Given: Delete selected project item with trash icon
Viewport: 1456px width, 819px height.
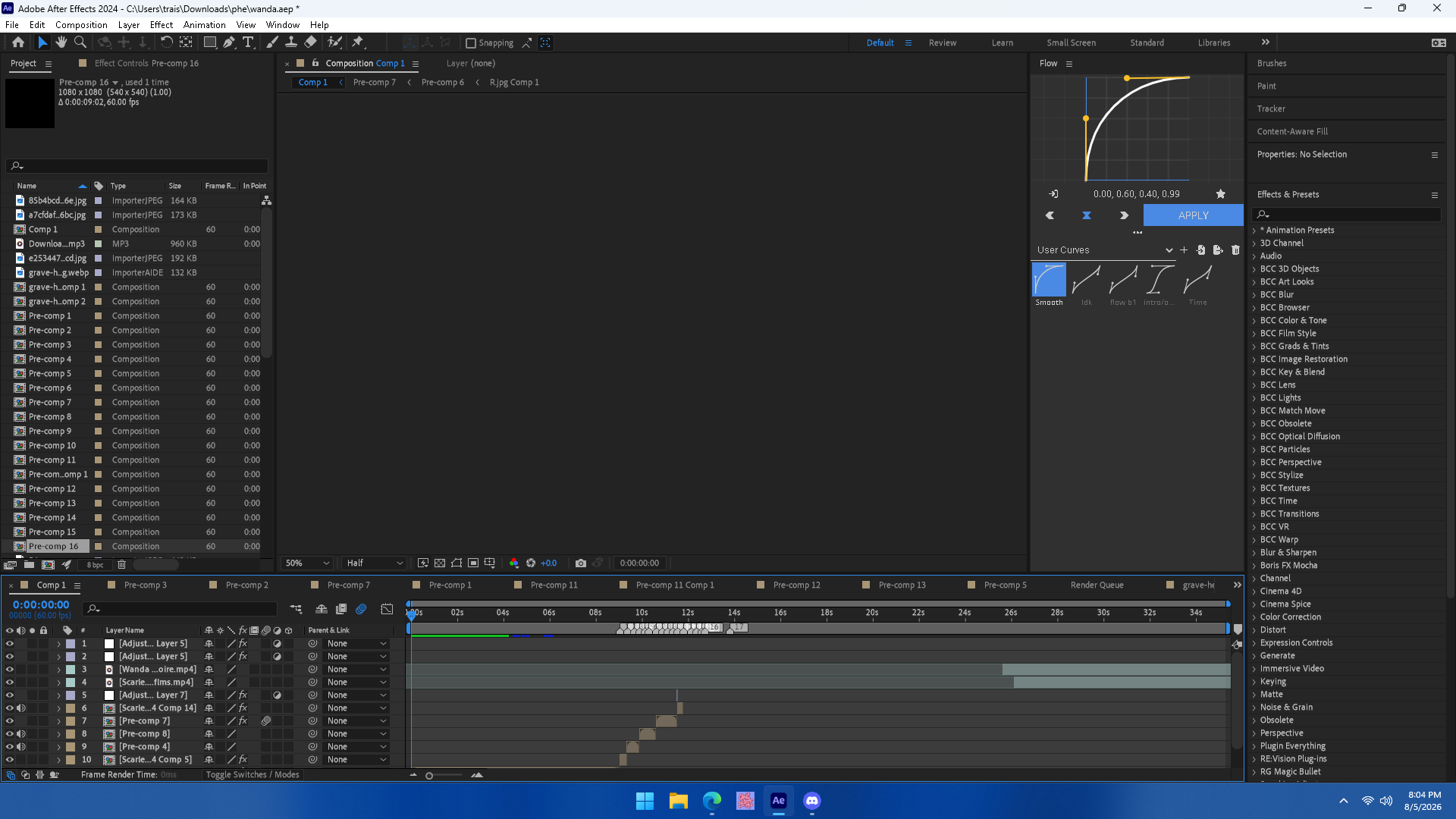Looking at the screenshot, I should pyautogui.click(x=121, y=565).
